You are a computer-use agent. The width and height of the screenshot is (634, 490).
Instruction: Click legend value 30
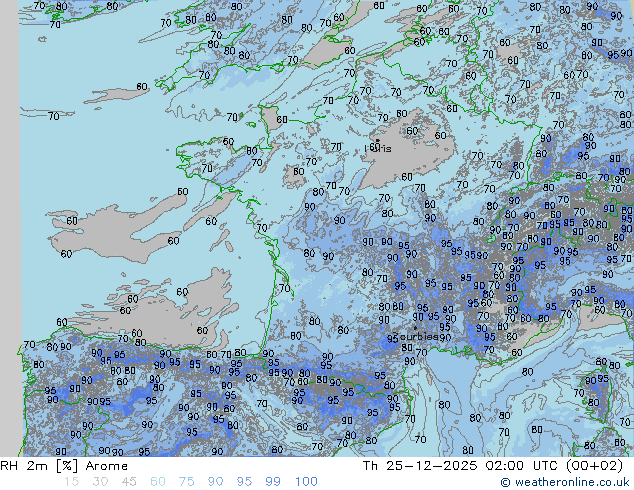(x=100, y=482)
